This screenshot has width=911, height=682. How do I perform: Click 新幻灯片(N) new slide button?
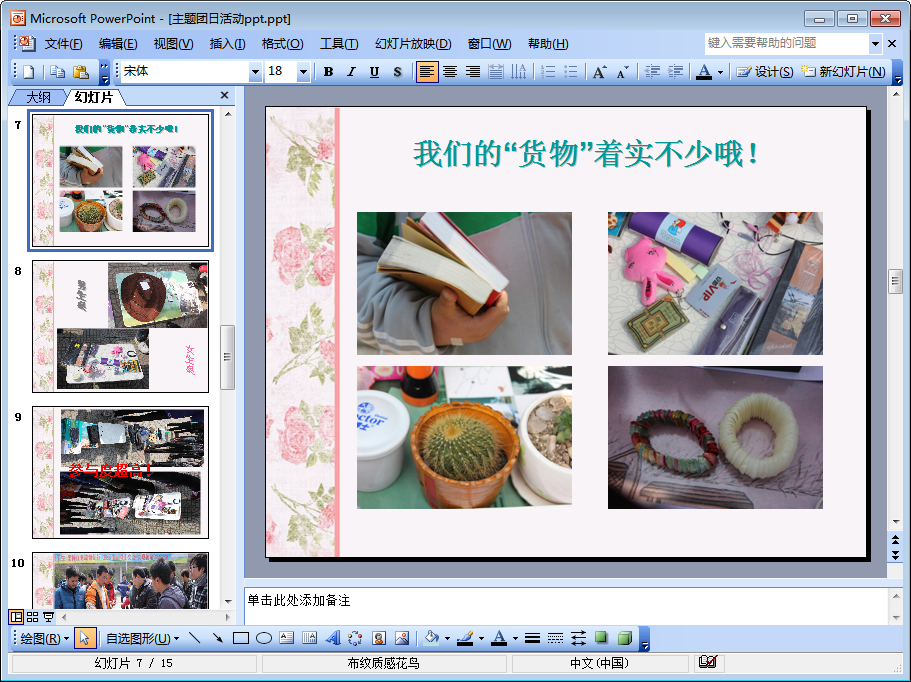click(843, 71)
